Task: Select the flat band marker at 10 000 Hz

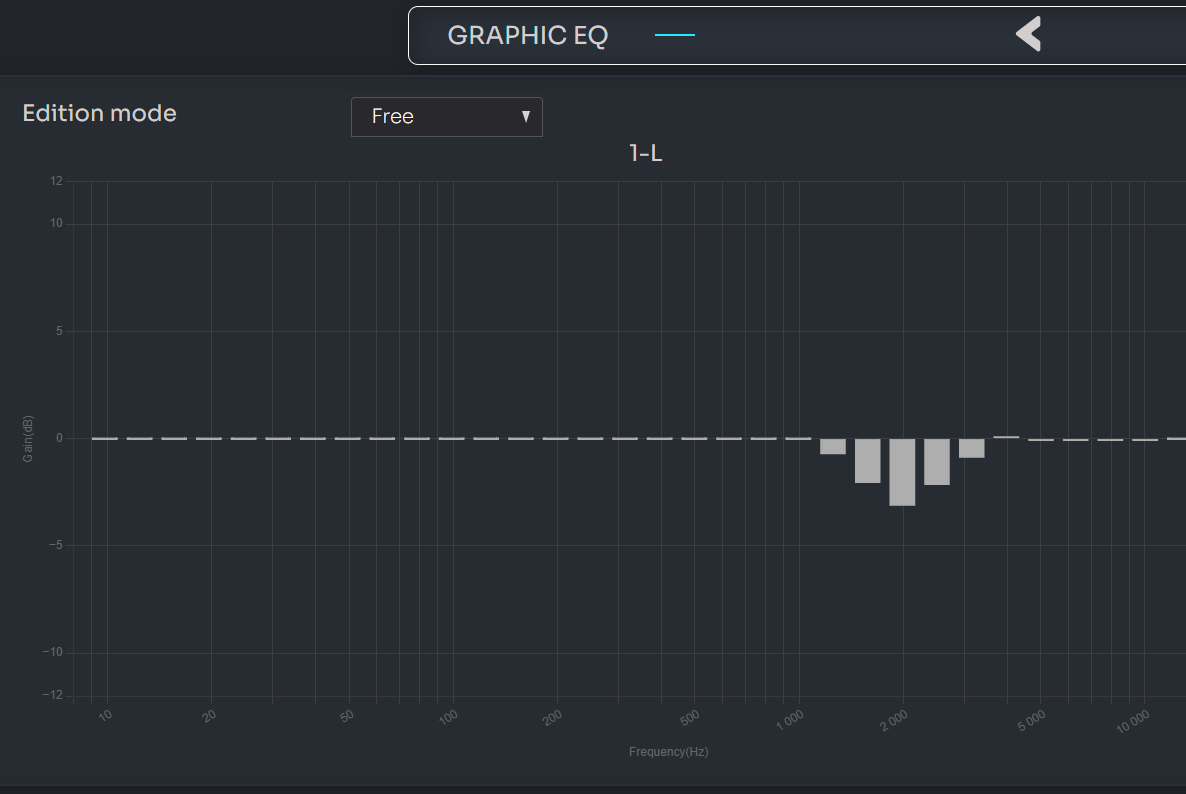Action: pyautogui.click(x=1145, y=439)
